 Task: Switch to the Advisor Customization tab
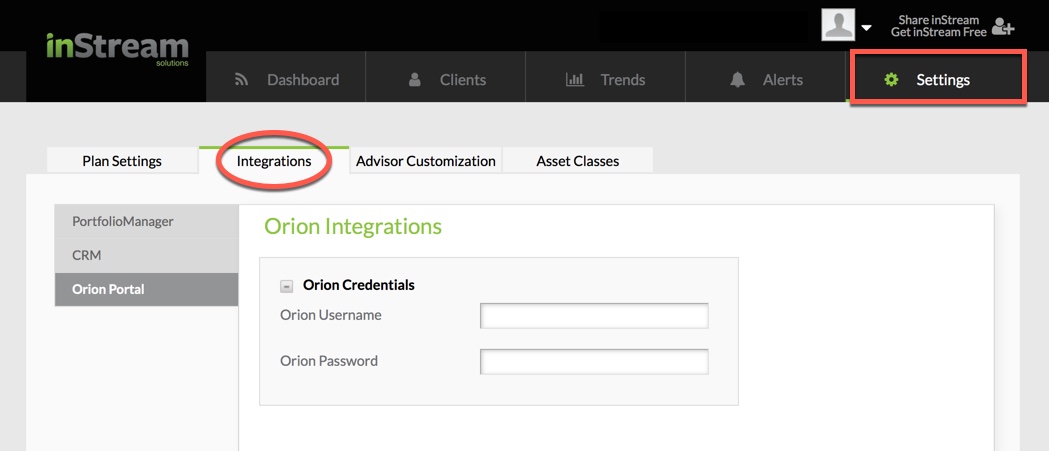(x=425, y=161)
